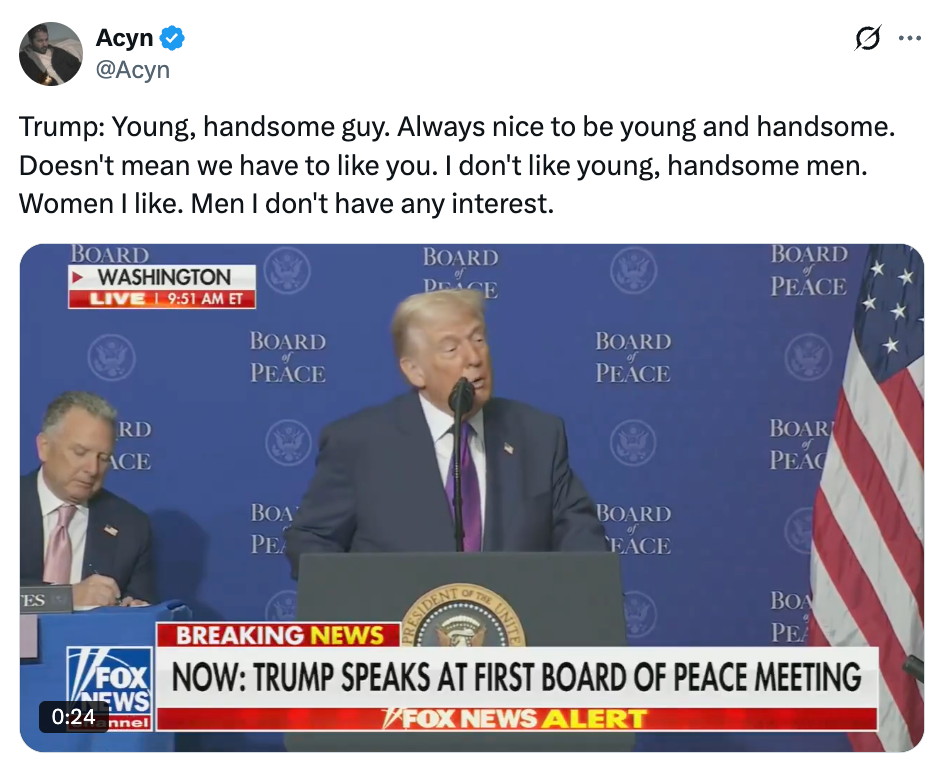Click the red play arrow beside Washington
Screen dimensions: 938x768
point(77,277)
